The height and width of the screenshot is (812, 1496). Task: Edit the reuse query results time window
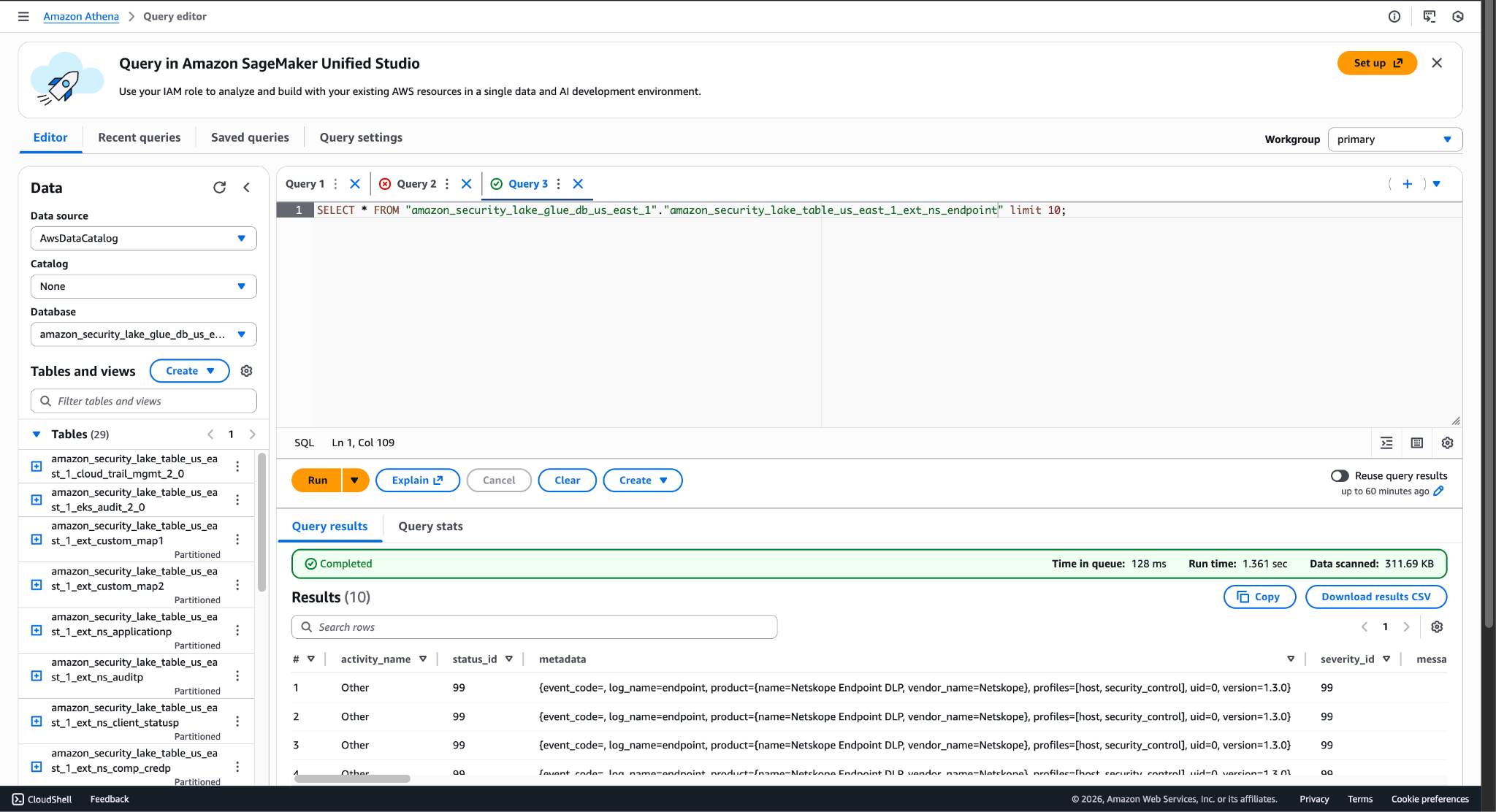tap(1438, 491)
